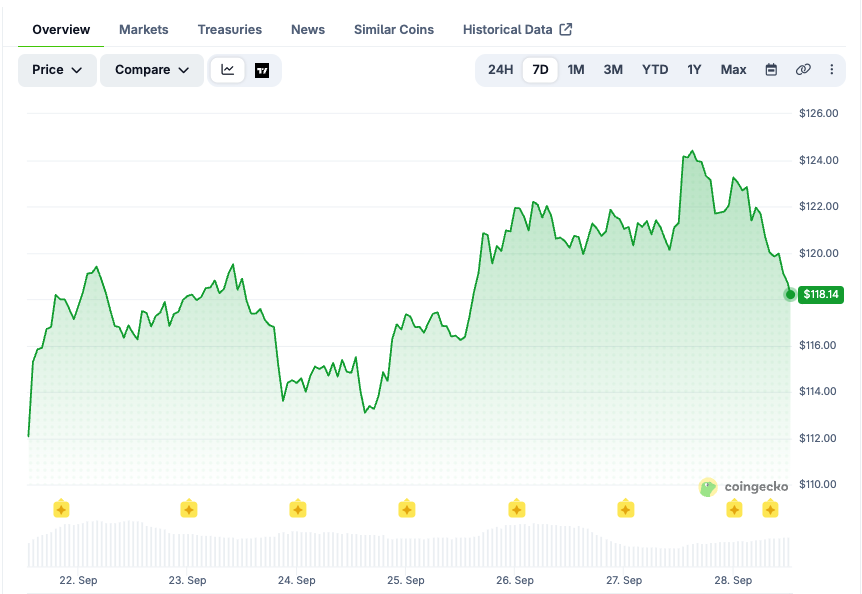Open Historical Data external link

click(517, 30)
